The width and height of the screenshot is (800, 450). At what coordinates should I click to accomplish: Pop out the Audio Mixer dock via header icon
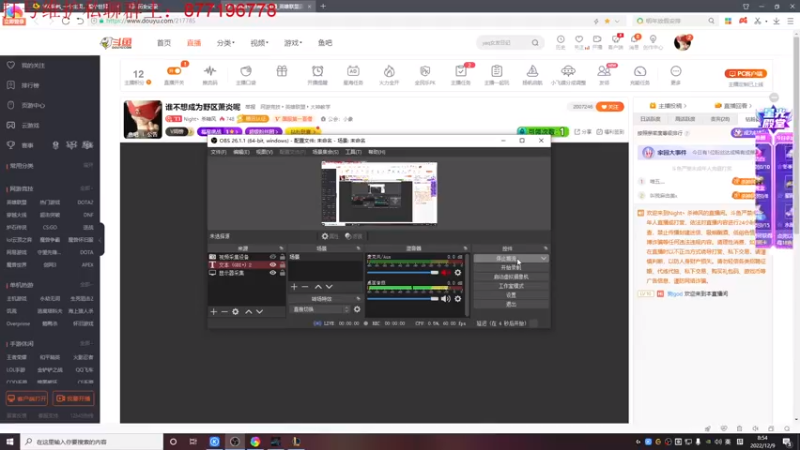(x=465, y=248)
